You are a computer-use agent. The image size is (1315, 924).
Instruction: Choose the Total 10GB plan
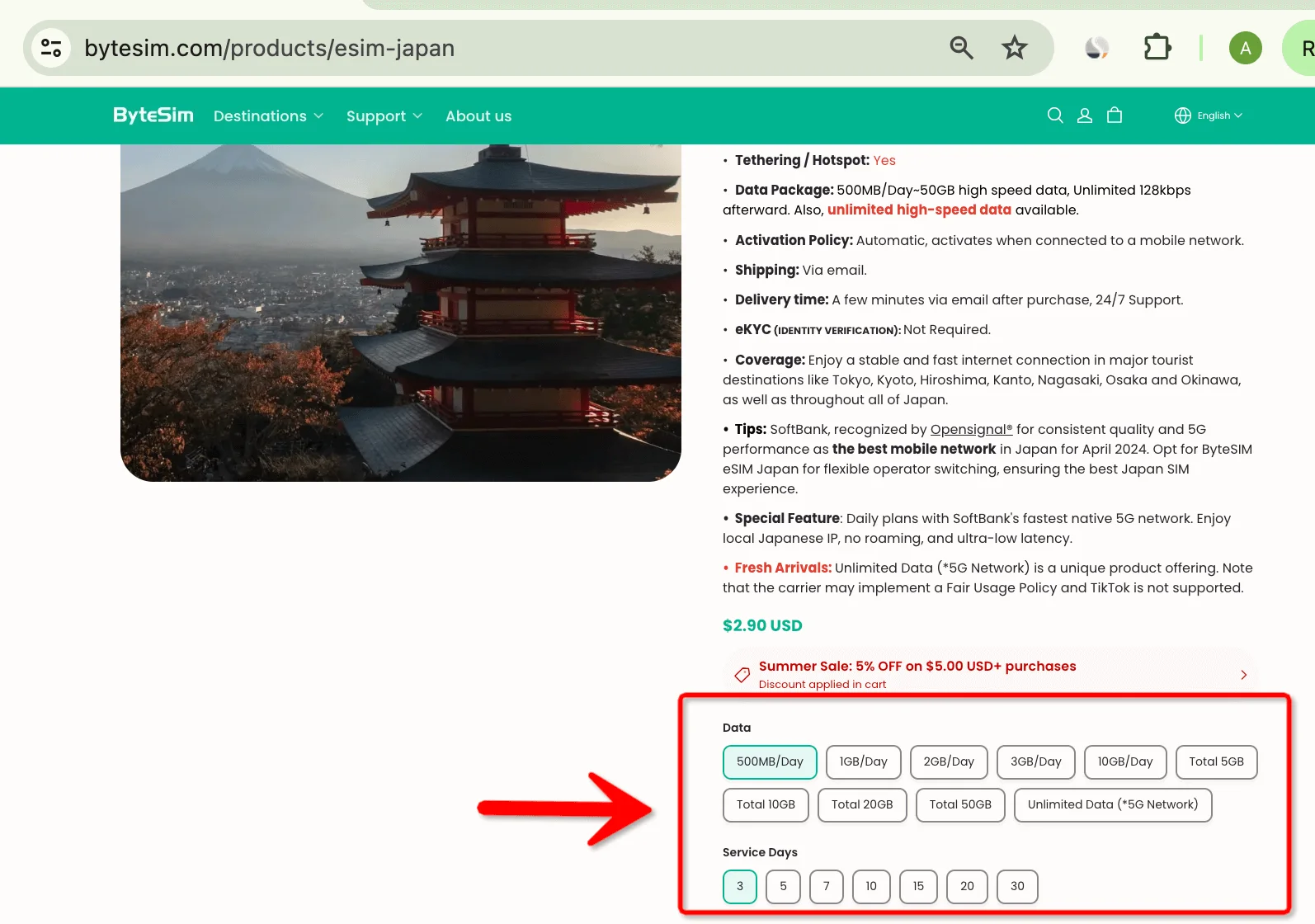pyautogui.click(x=766, y=805)
